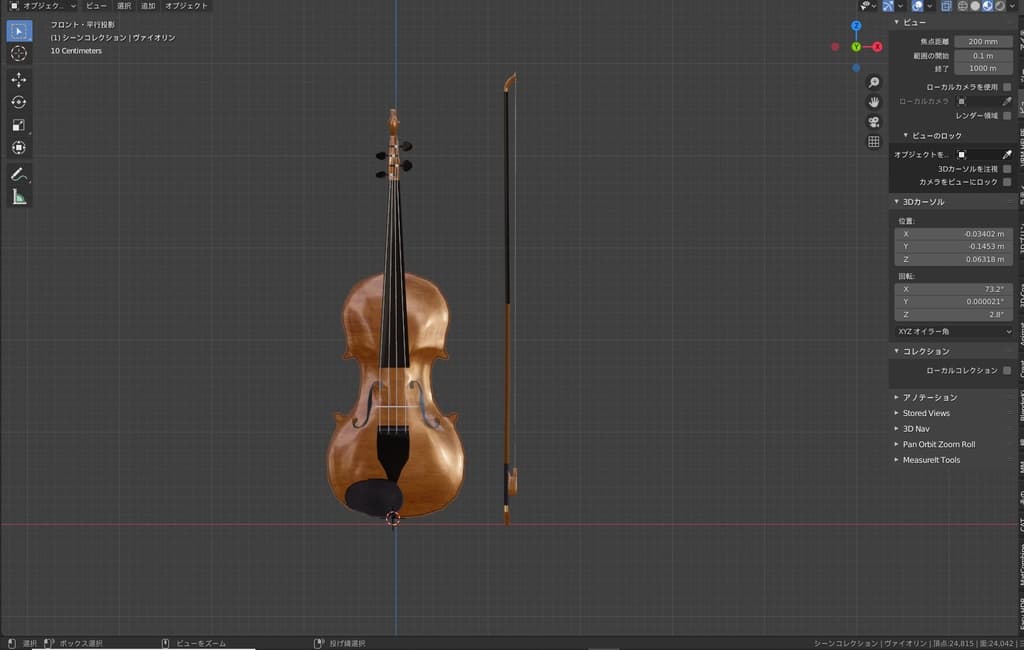Open the 追加 menu
Viewport: 1024px width, 650px height.
pos(148,6)
